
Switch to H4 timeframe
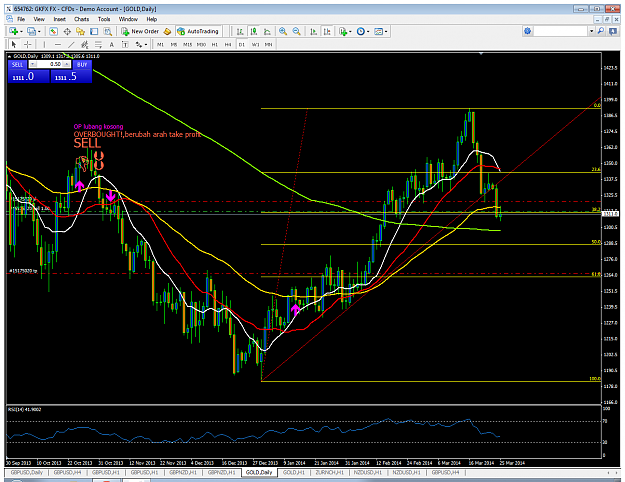tap(228, 45)
